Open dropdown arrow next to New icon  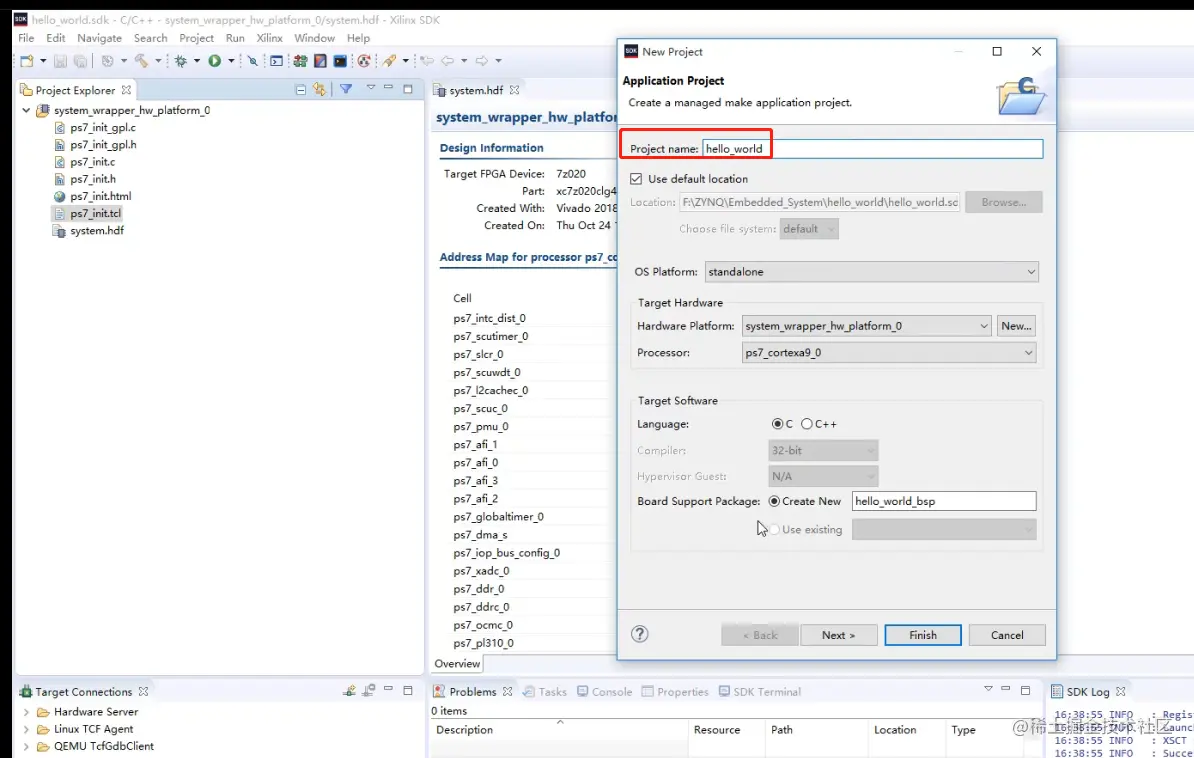coord(43,61)
